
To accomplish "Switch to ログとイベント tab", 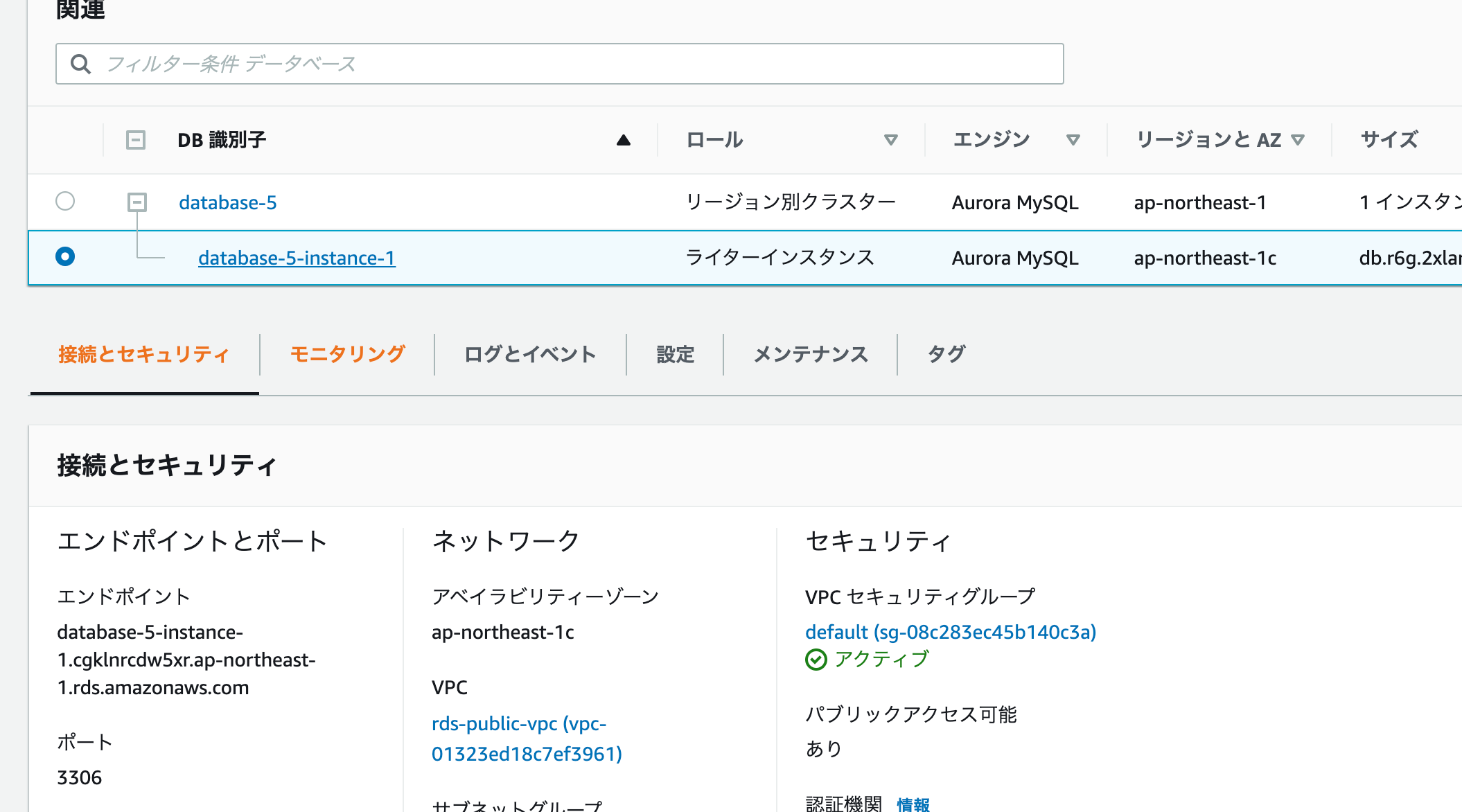I will 530,354.
